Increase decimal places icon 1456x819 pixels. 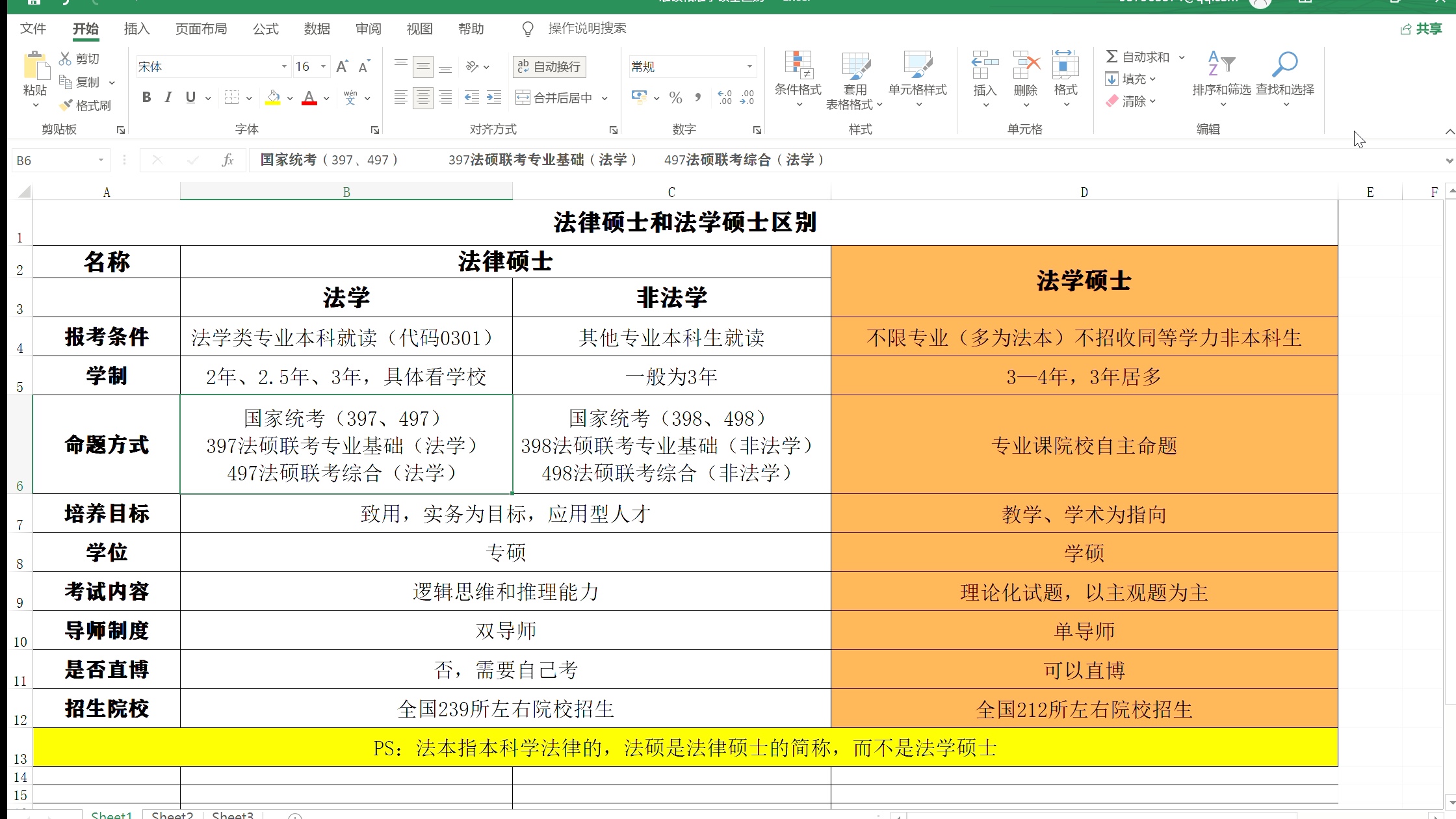[725, 97]
